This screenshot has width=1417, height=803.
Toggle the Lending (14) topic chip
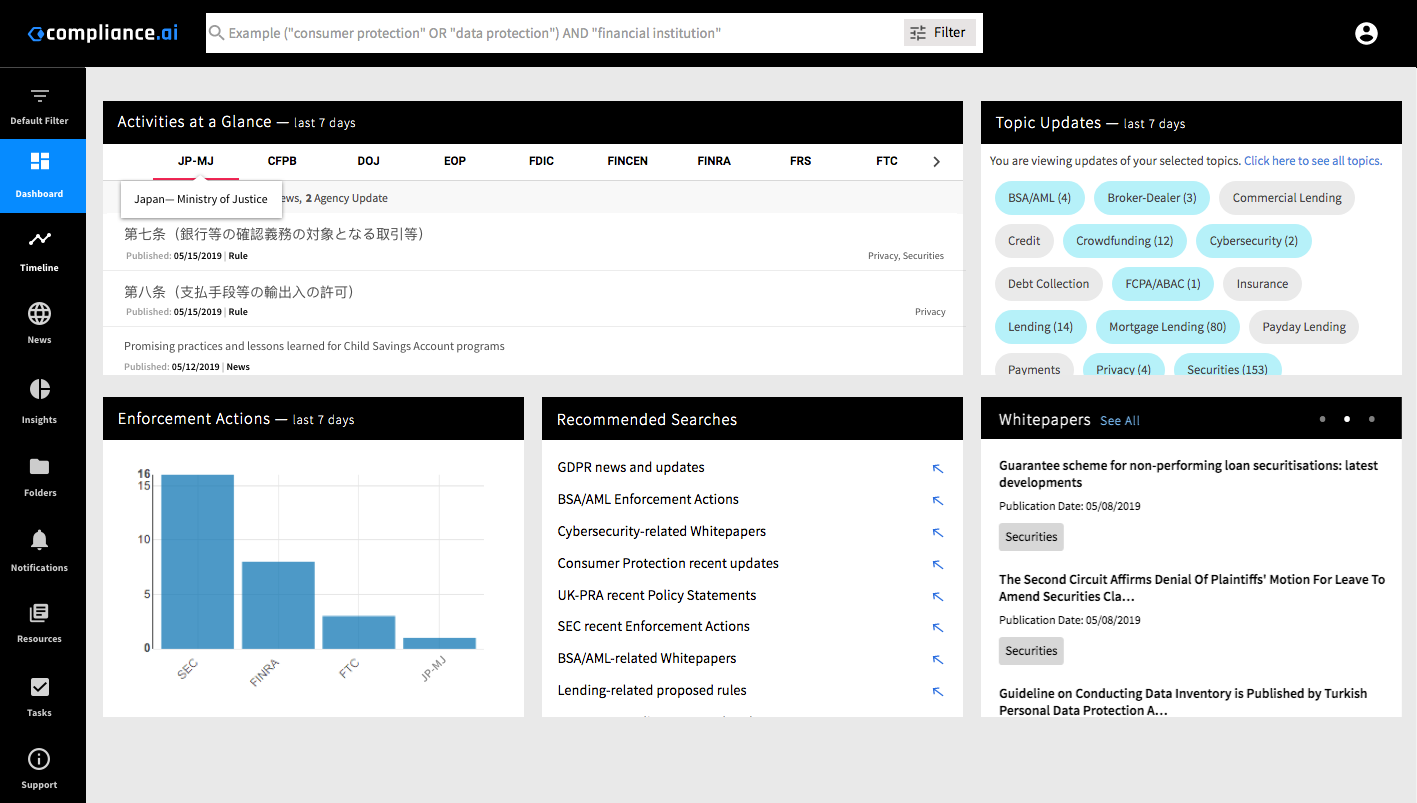coord(1041,327)
